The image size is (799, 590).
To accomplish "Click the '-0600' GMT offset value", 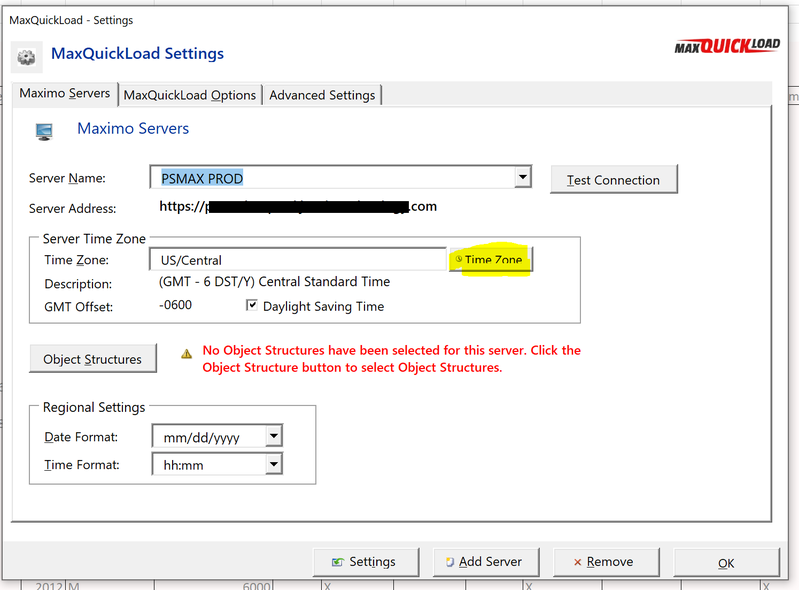I will click(175, 305).
